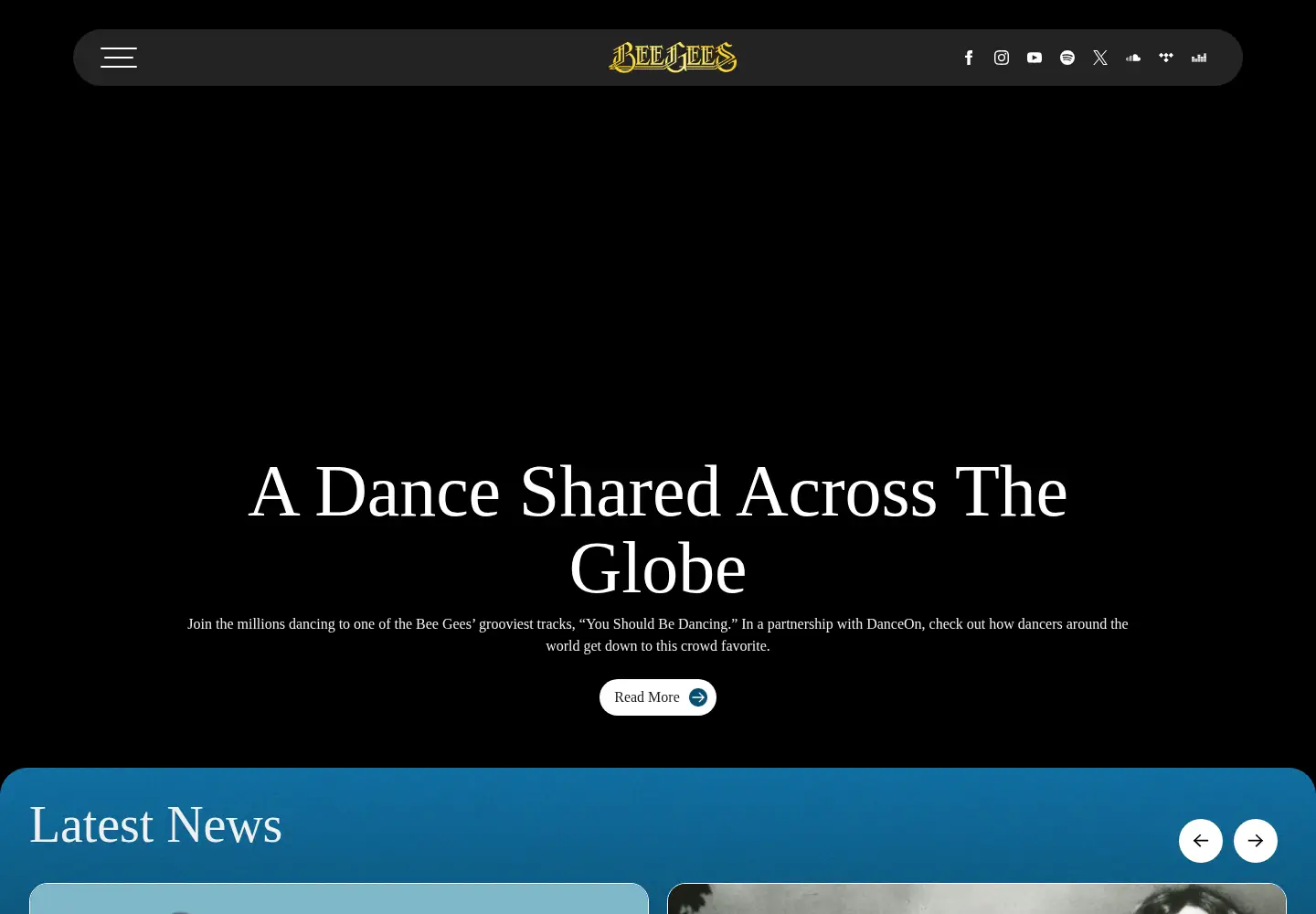Open the hamburger navigation menu

[x=119, y=58]
